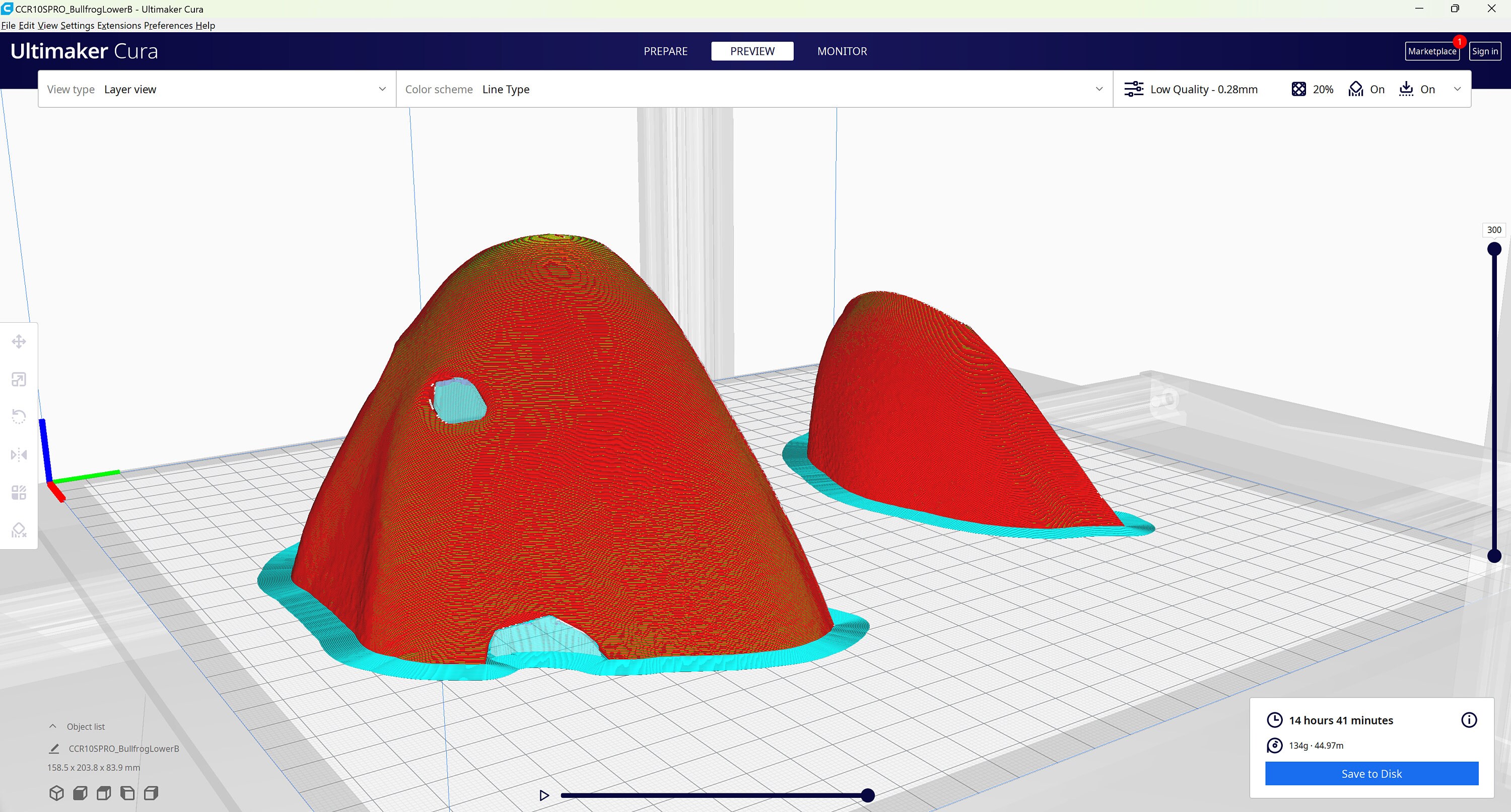Open the Marketplace

(1432, 51)
